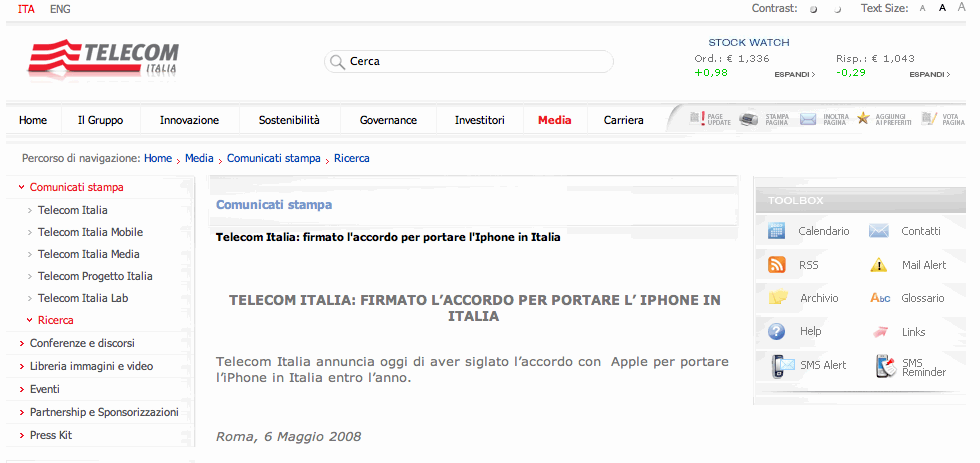Select the second Contrast radio option
Image resolution: width=980 pixels, height=463 pixels.
[837, 9]
